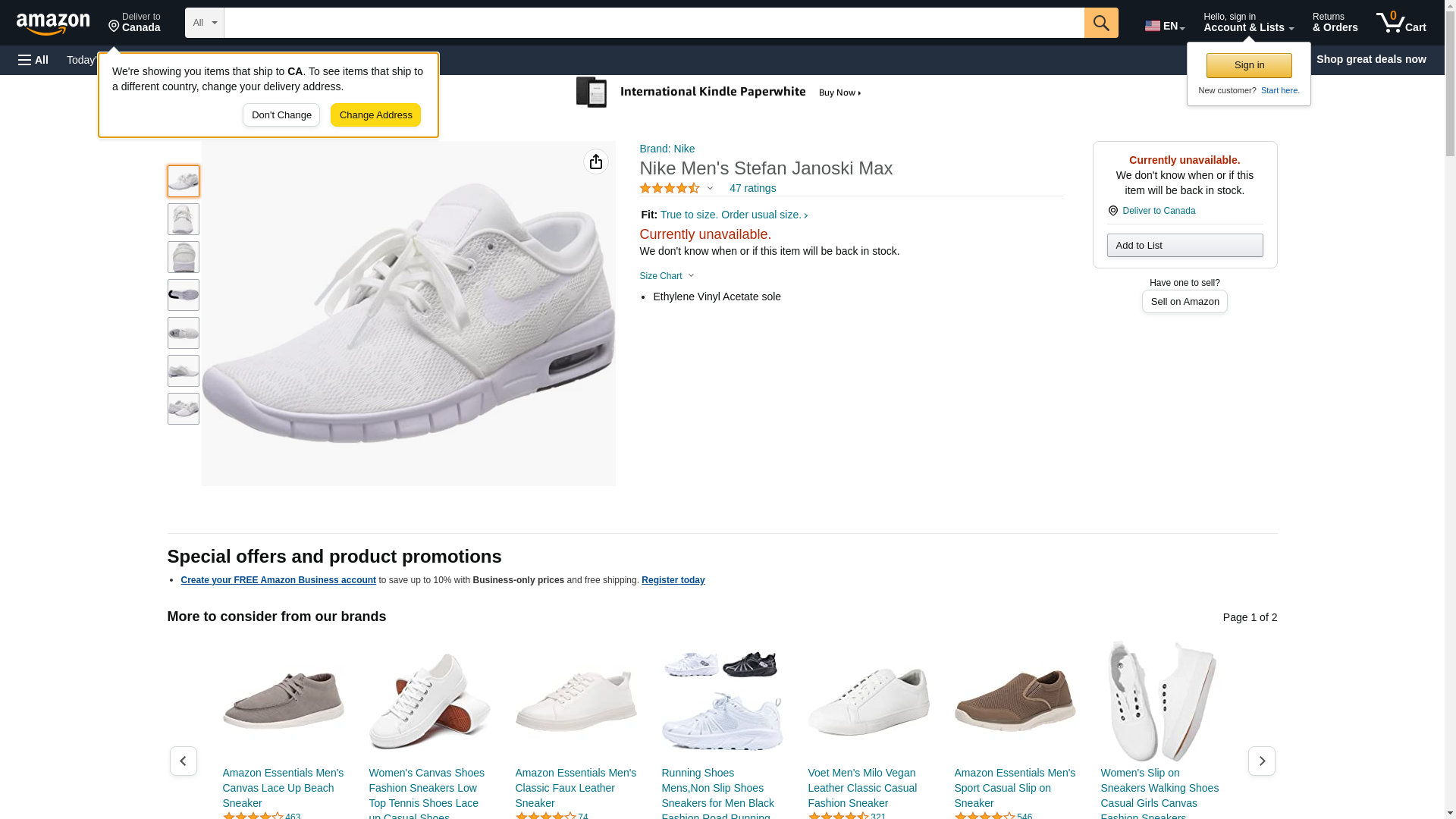Click next arrow in brands carousel
Viewport: 1456px width, 819px height.
1261,761
